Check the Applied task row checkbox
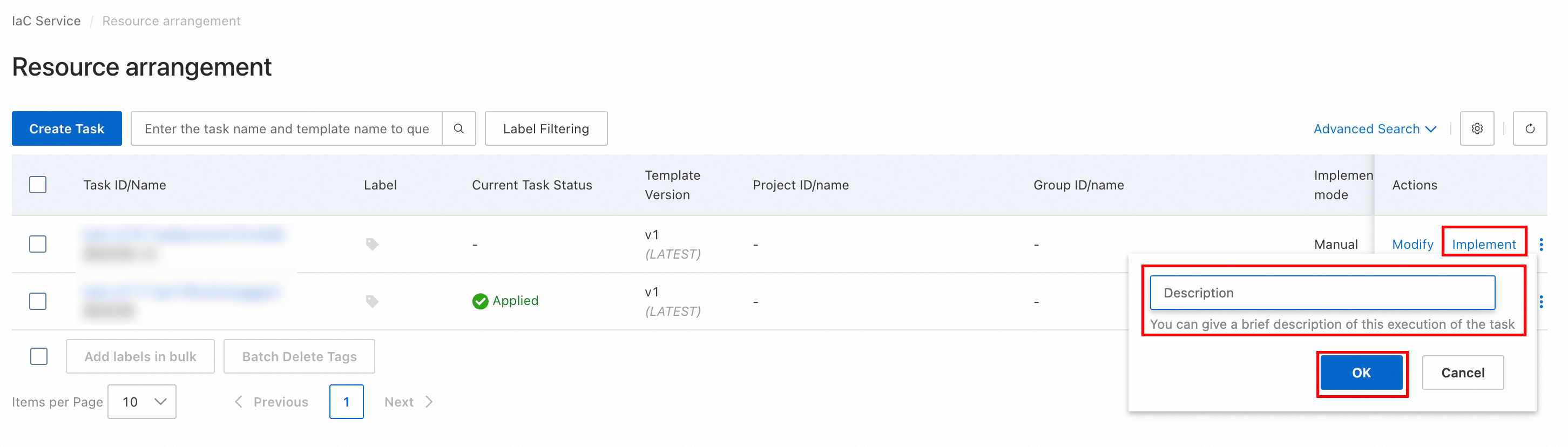1568x447 pixels. tap(38, 301)
